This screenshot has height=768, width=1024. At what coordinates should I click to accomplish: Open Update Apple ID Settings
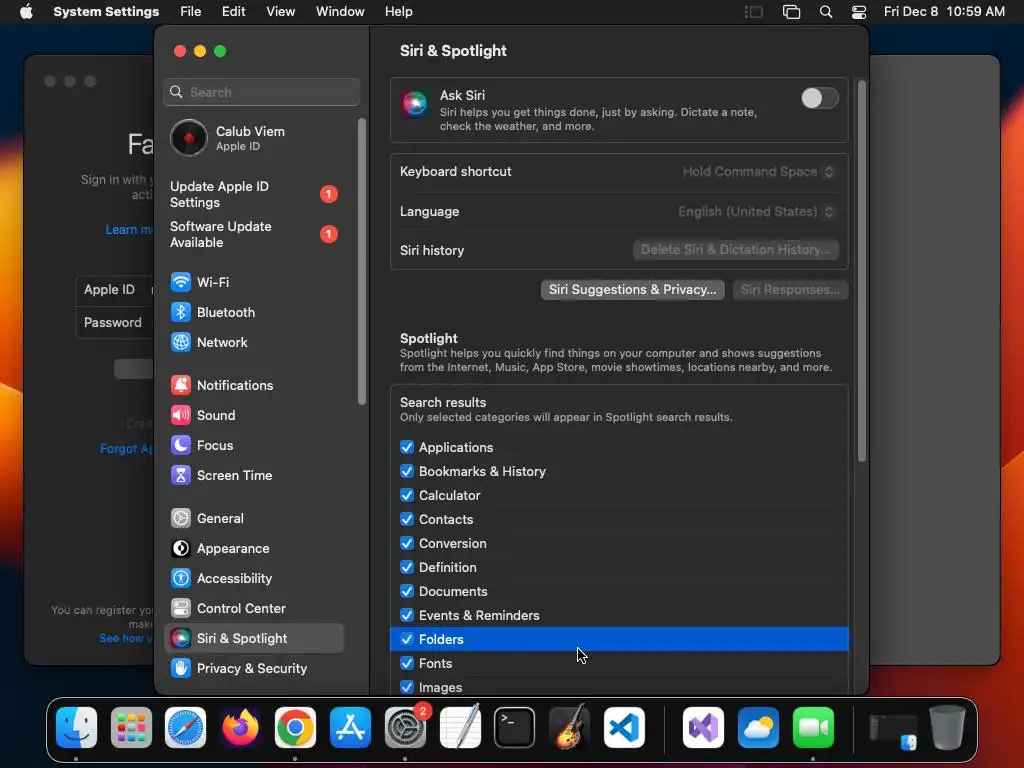(253, 195)
